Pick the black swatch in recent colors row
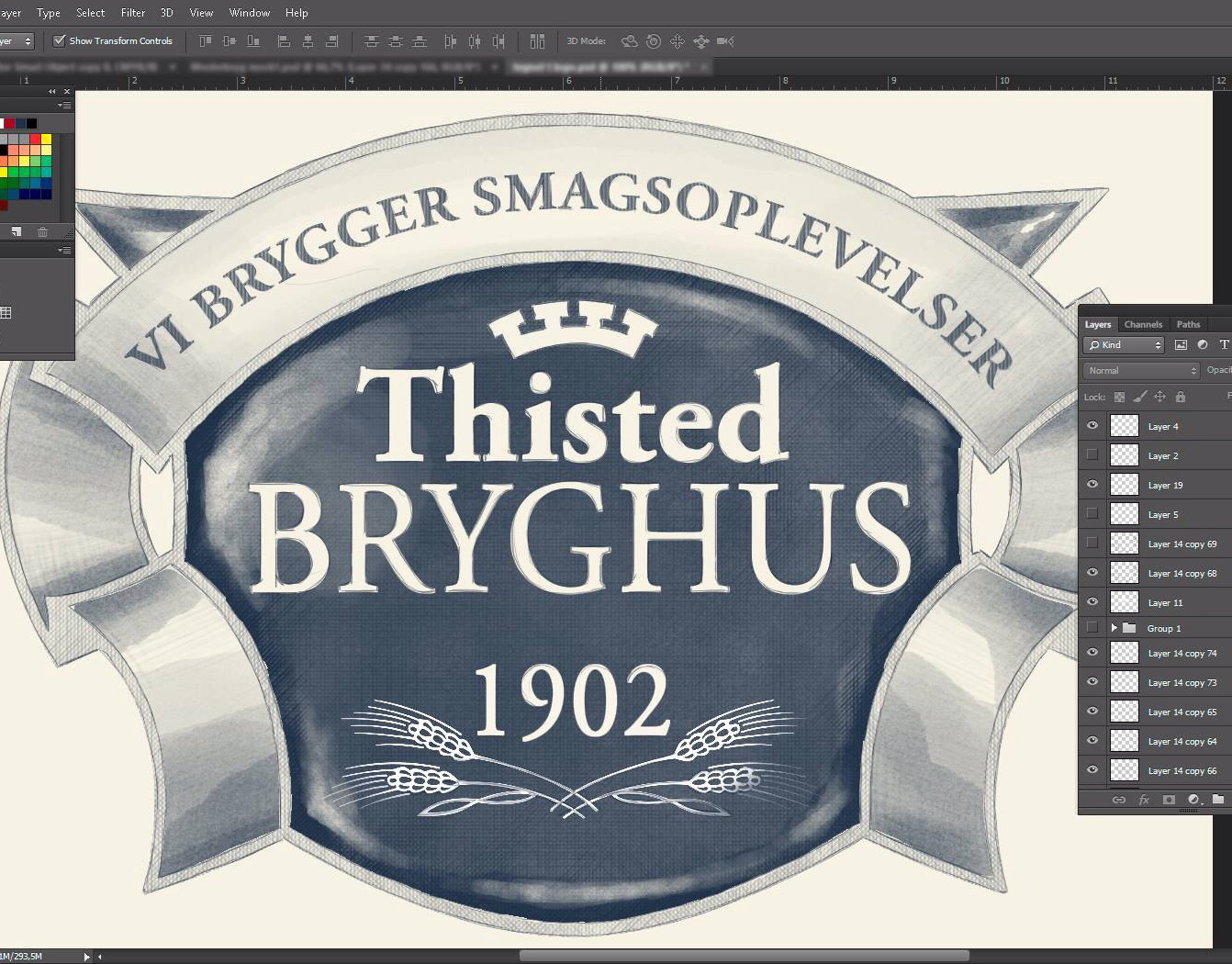This screenshot has width=1232, height=964. [x=32, y=123]
